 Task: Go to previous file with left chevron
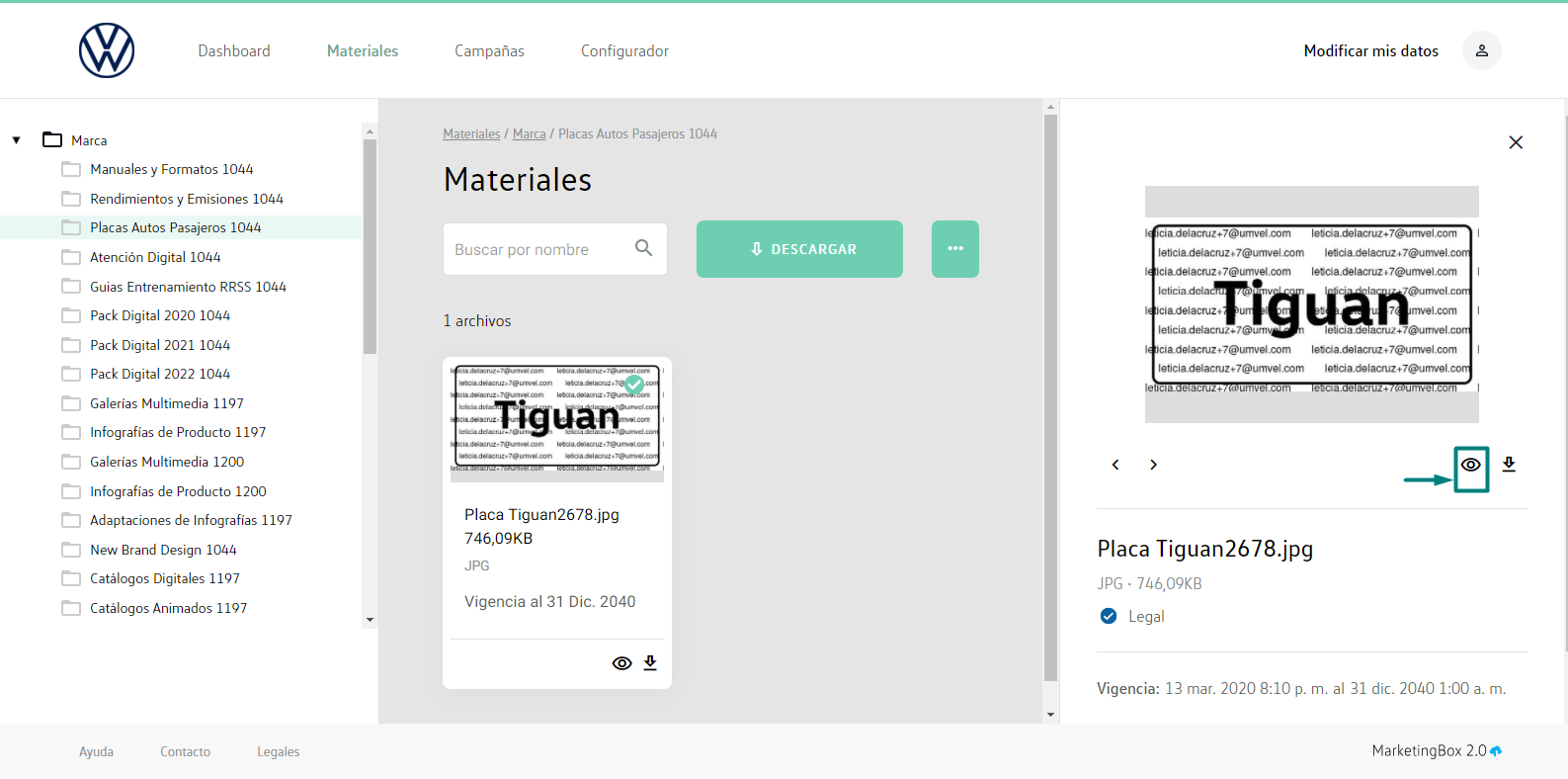[x=1115, y=465]
